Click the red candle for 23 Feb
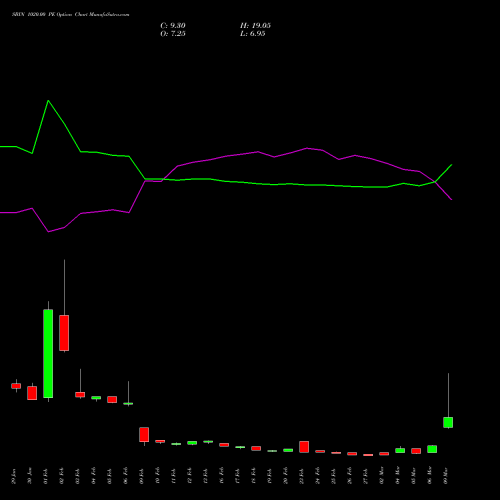Image resolution: width=500 pixels, height=500 pixels. pyautogui.click(x=304, y=447)
